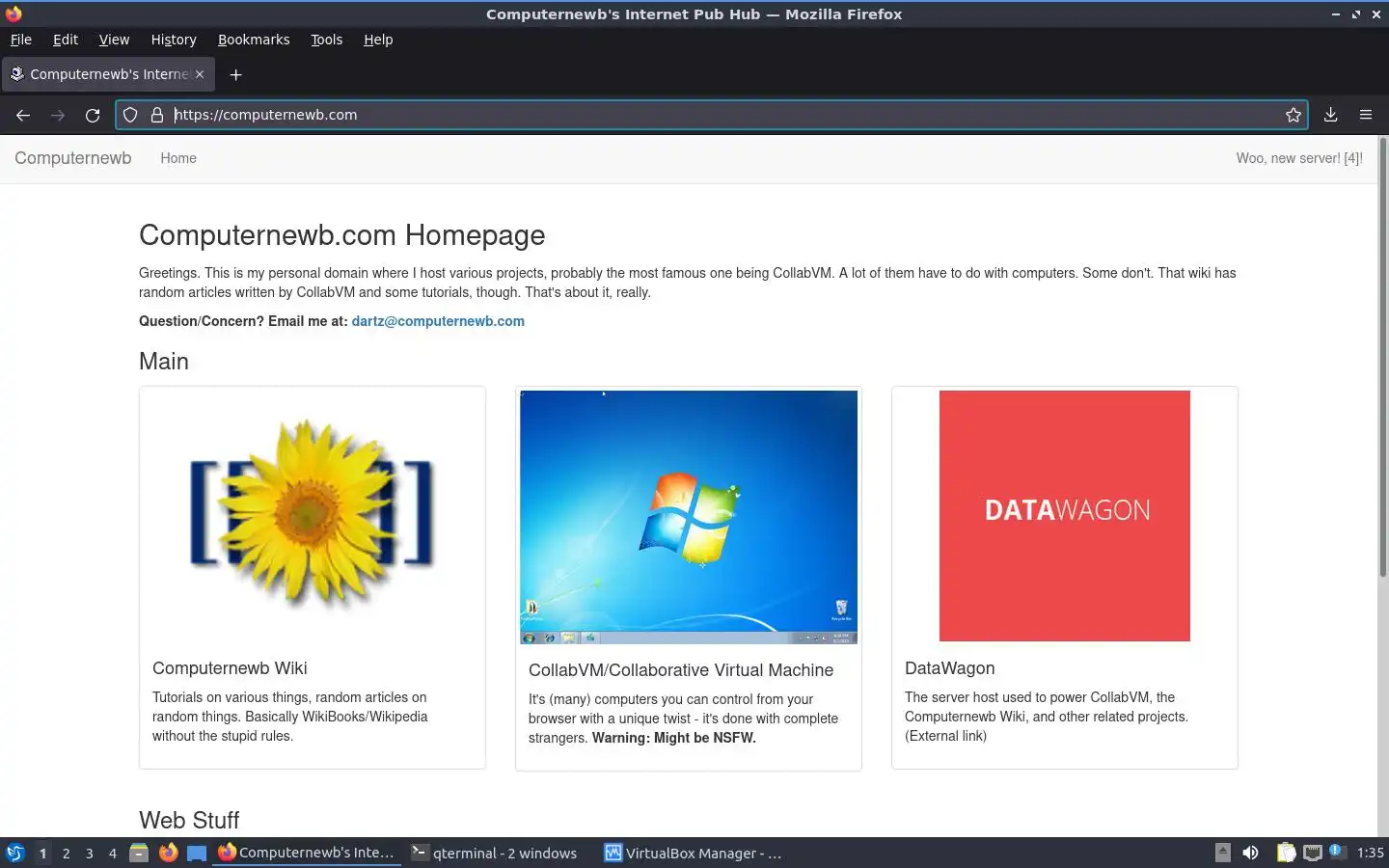Open the Firefox hamburger application menu

click(1365, 115)
